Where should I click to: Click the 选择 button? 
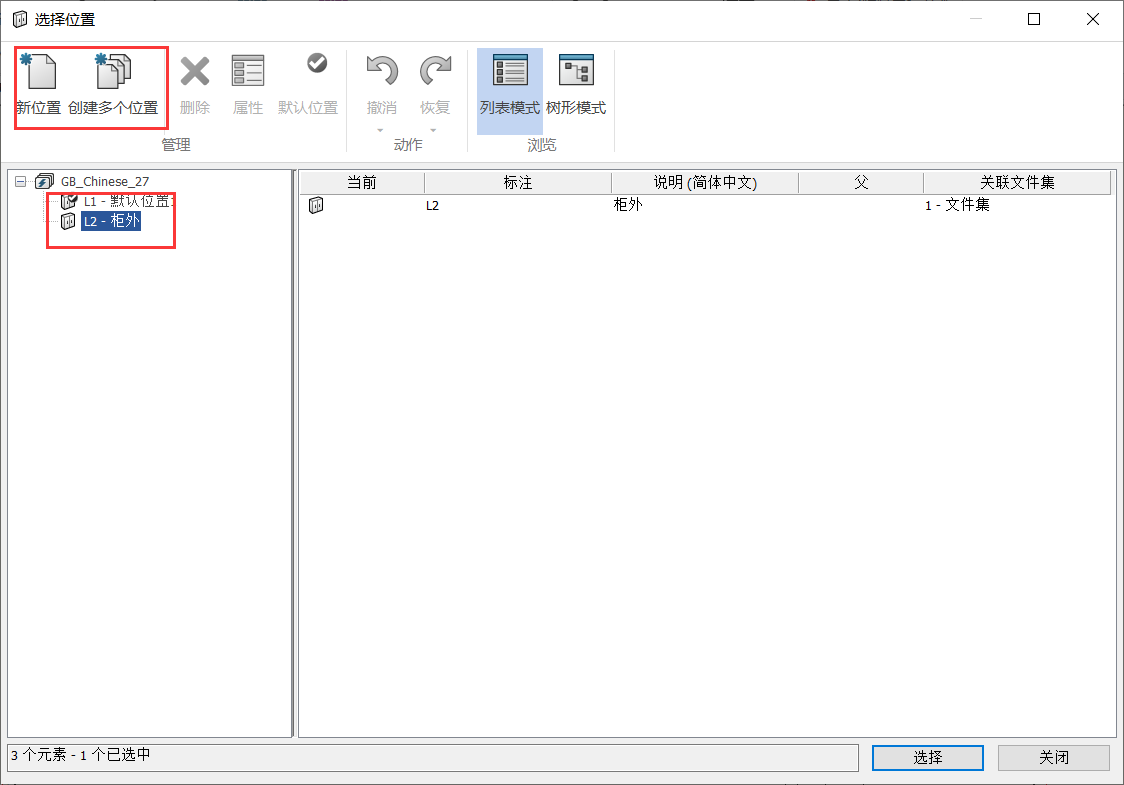coord(926,757)
